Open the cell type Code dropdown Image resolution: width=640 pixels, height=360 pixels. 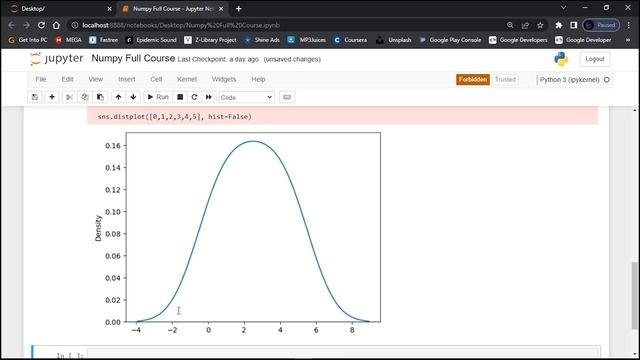(x=247, y=97)
